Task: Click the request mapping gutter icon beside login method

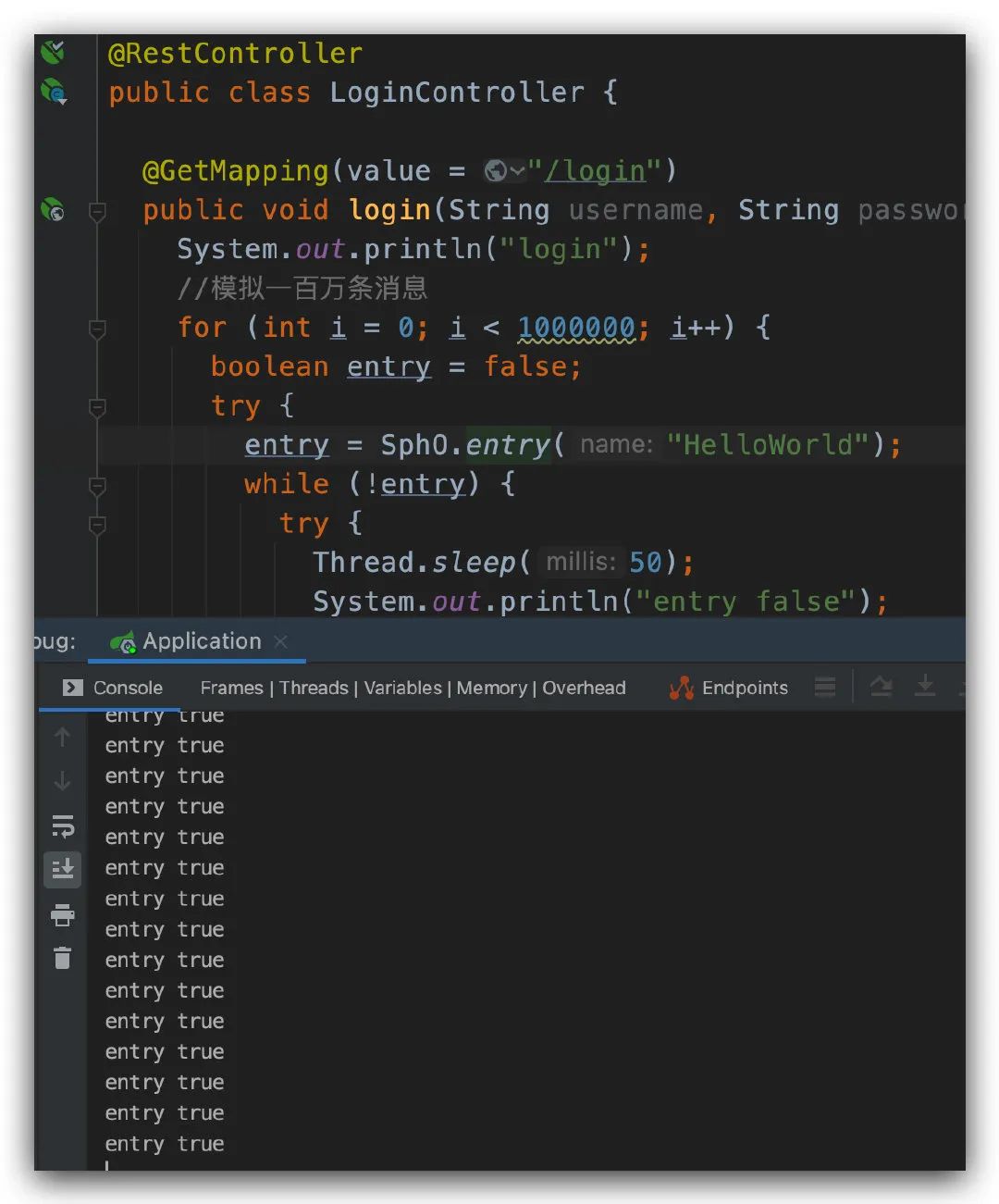Action: point(53,210)
